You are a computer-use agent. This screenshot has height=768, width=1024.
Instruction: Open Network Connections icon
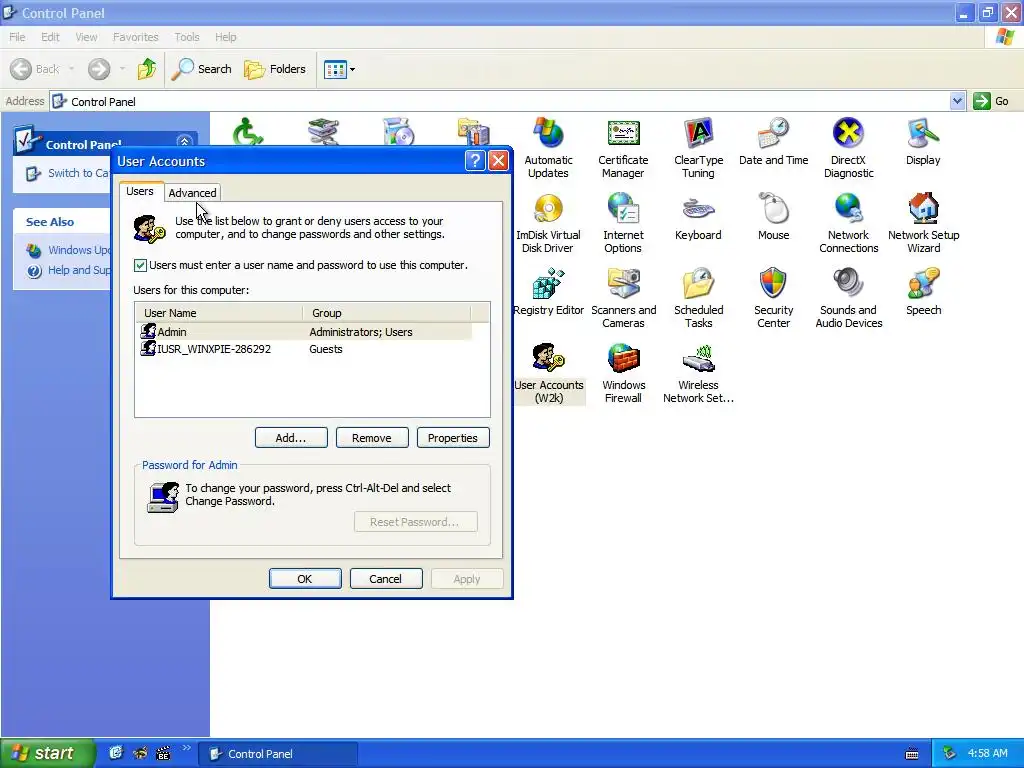coord(848,223)
